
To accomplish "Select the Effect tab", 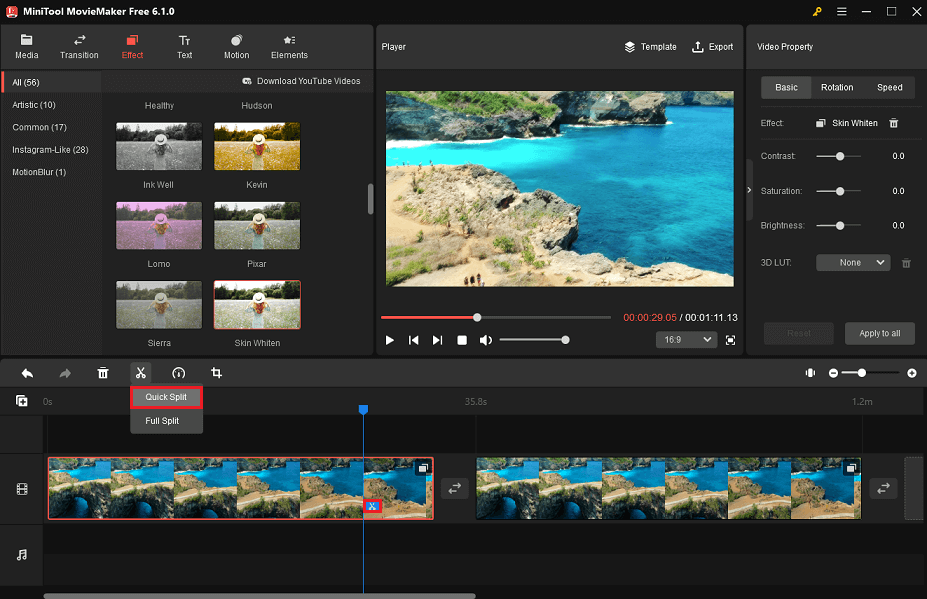I will point(132,47).
